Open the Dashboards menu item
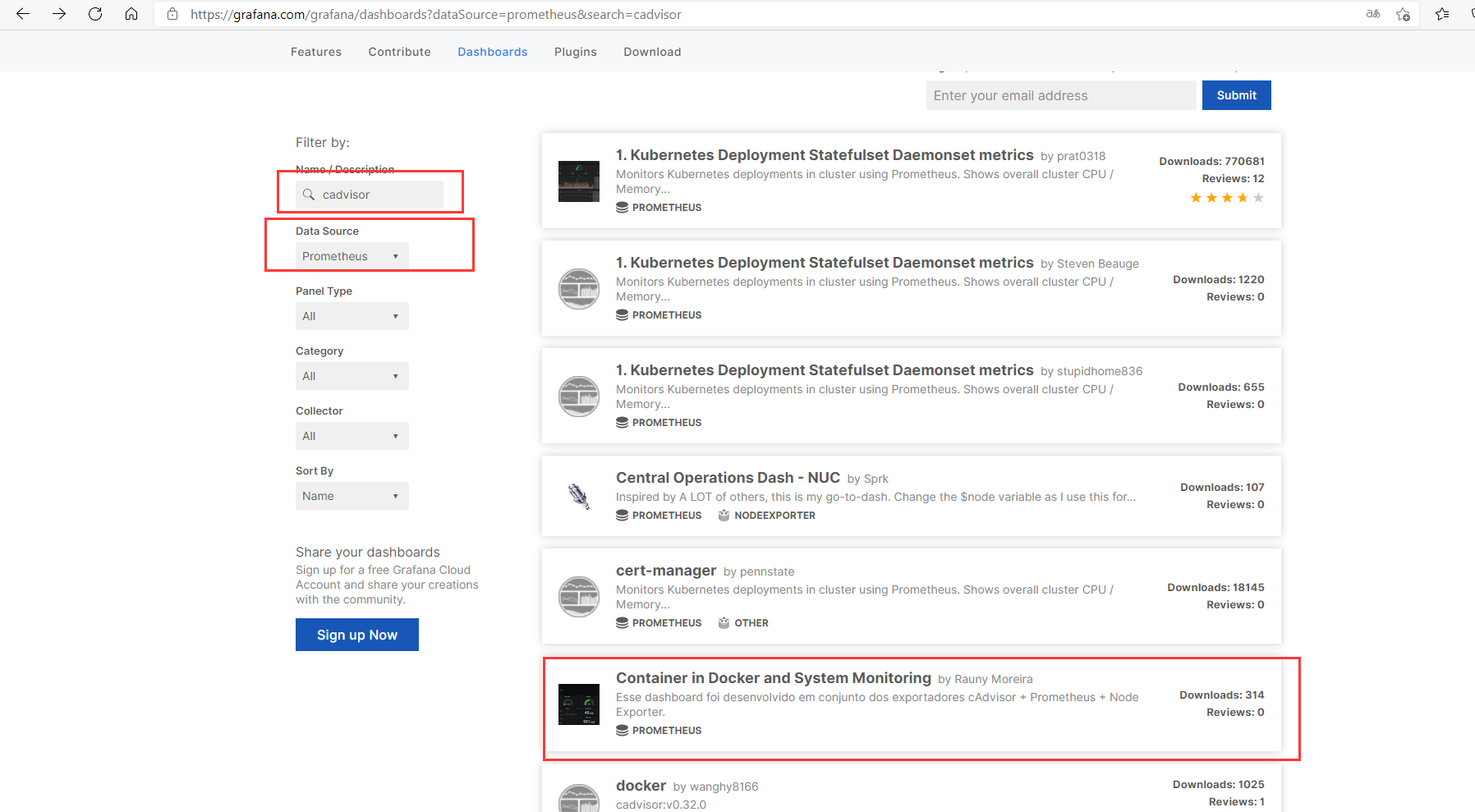The width and height of the screenshot is (1475, 812). point(493,52)
